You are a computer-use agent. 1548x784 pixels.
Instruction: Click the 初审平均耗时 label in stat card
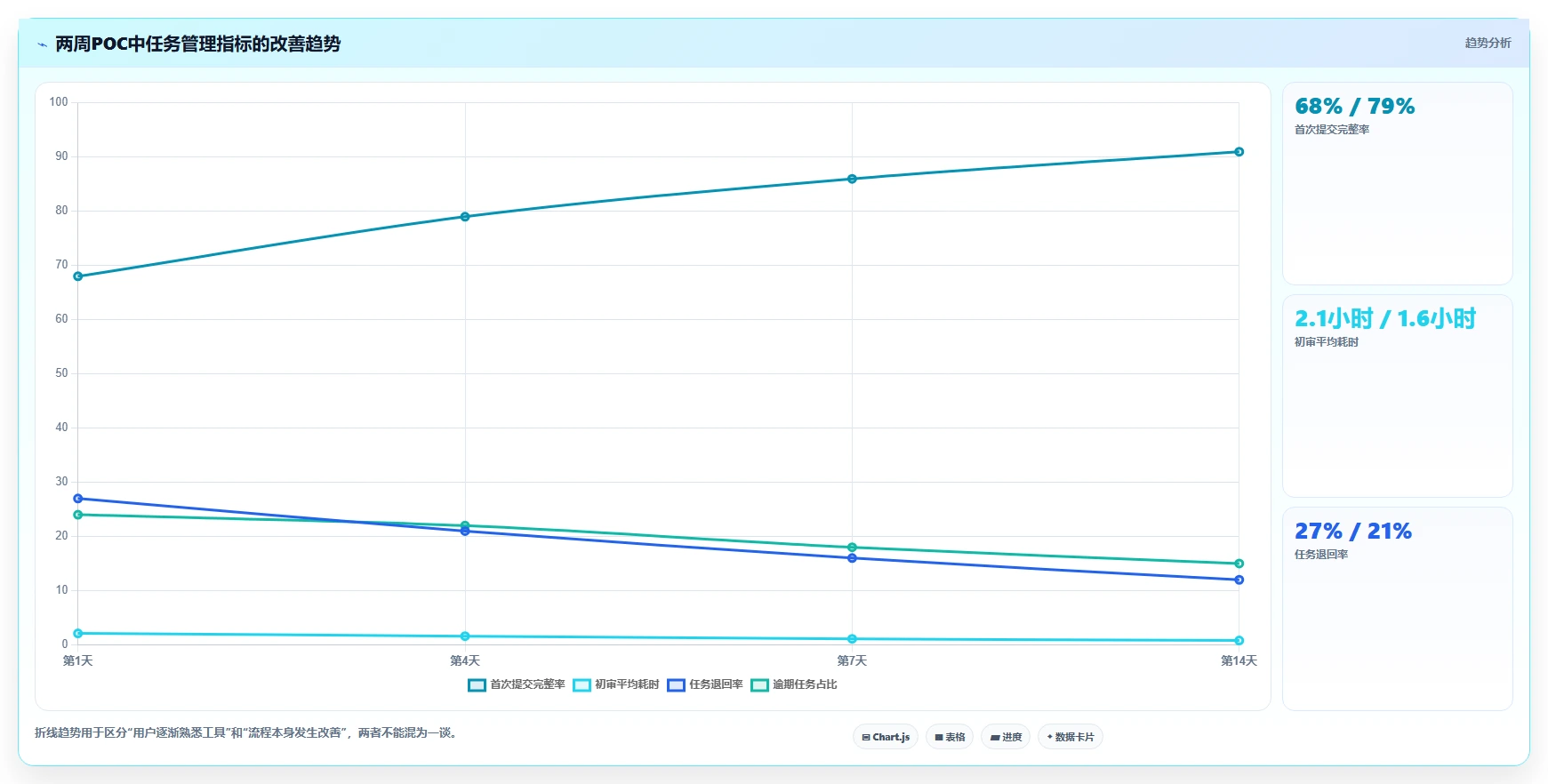pyautogui.click(x=1327, y=342)
